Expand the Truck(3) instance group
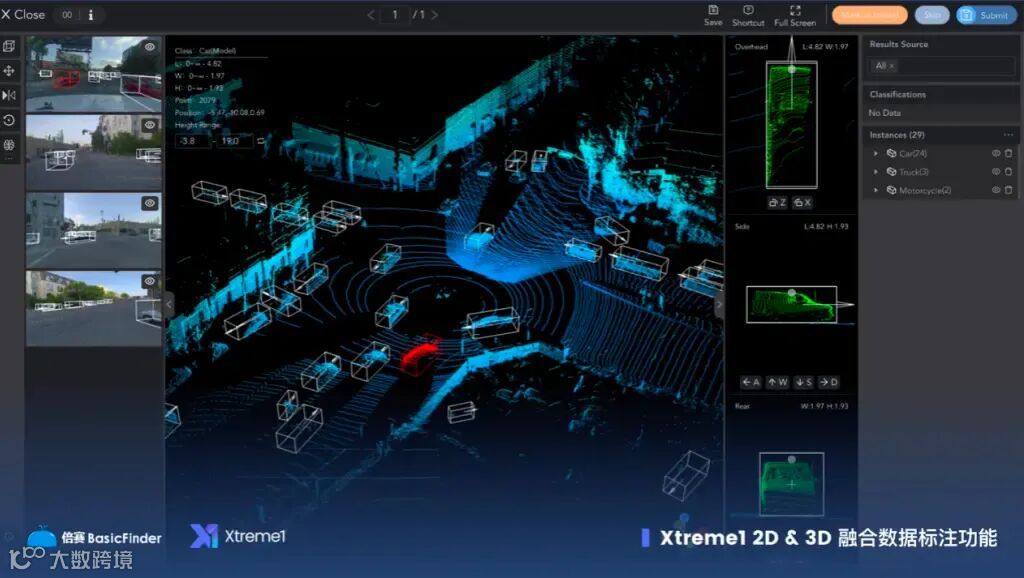The height and width of the screenshot is (578, 1024). (x=876, y=172)
